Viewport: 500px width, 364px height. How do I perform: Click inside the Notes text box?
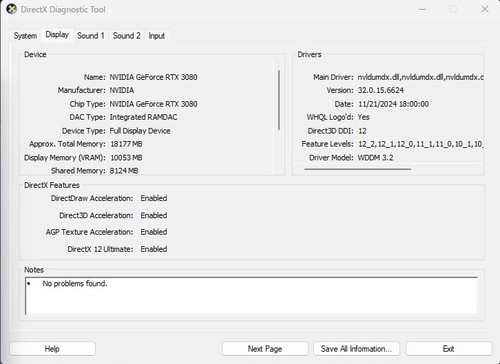pyautogui.click(x=252, y=296)
